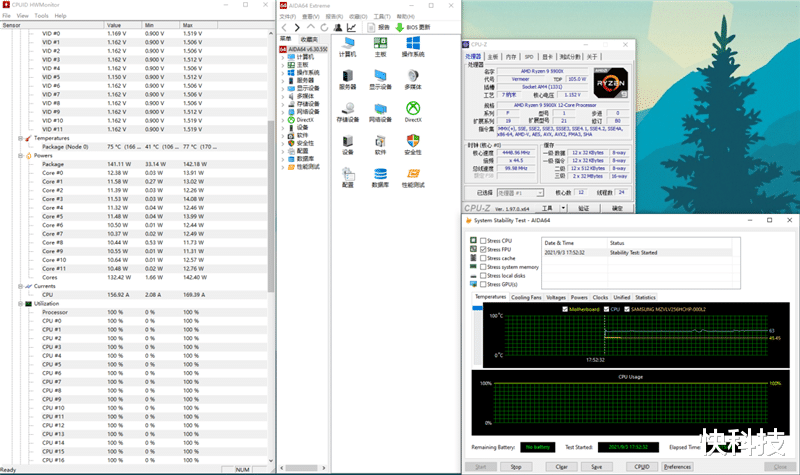Click the BIOS update green arrow icon
Viewport: 800px width, 475px height.
tap(399, 28)
